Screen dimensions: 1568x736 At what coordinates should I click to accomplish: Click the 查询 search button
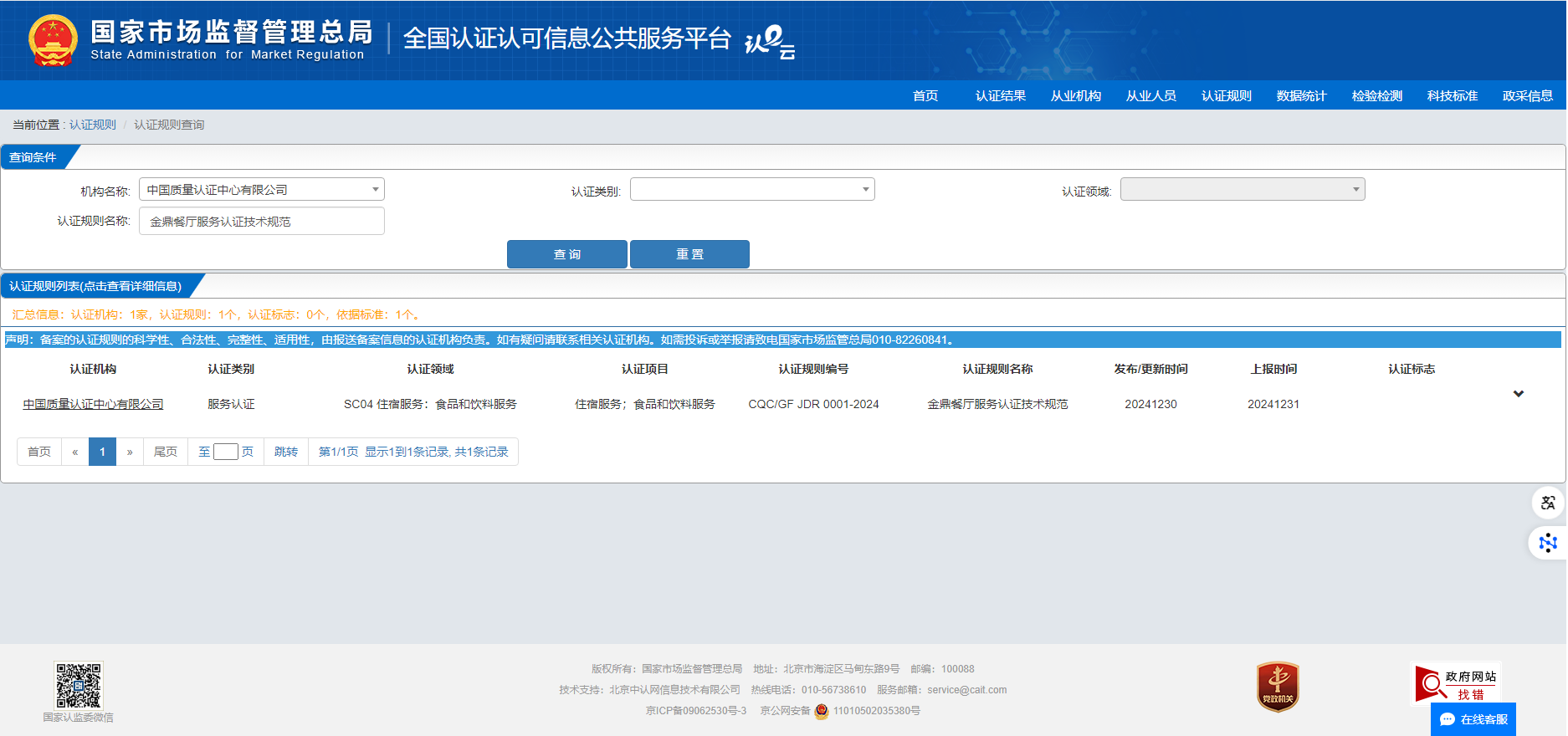point(567,254)
